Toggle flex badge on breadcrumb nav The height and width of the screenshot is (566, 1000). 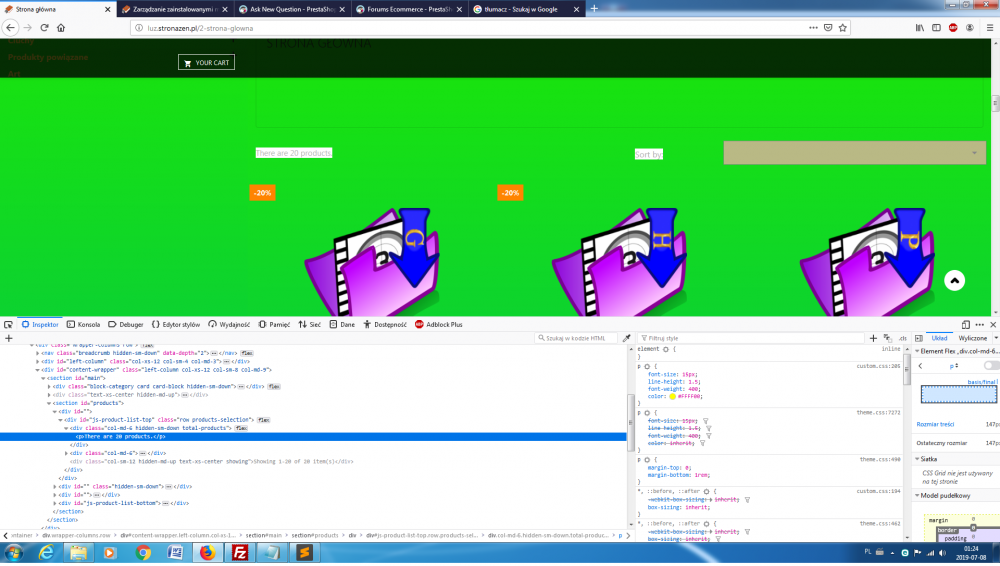(x=247, y=353)
